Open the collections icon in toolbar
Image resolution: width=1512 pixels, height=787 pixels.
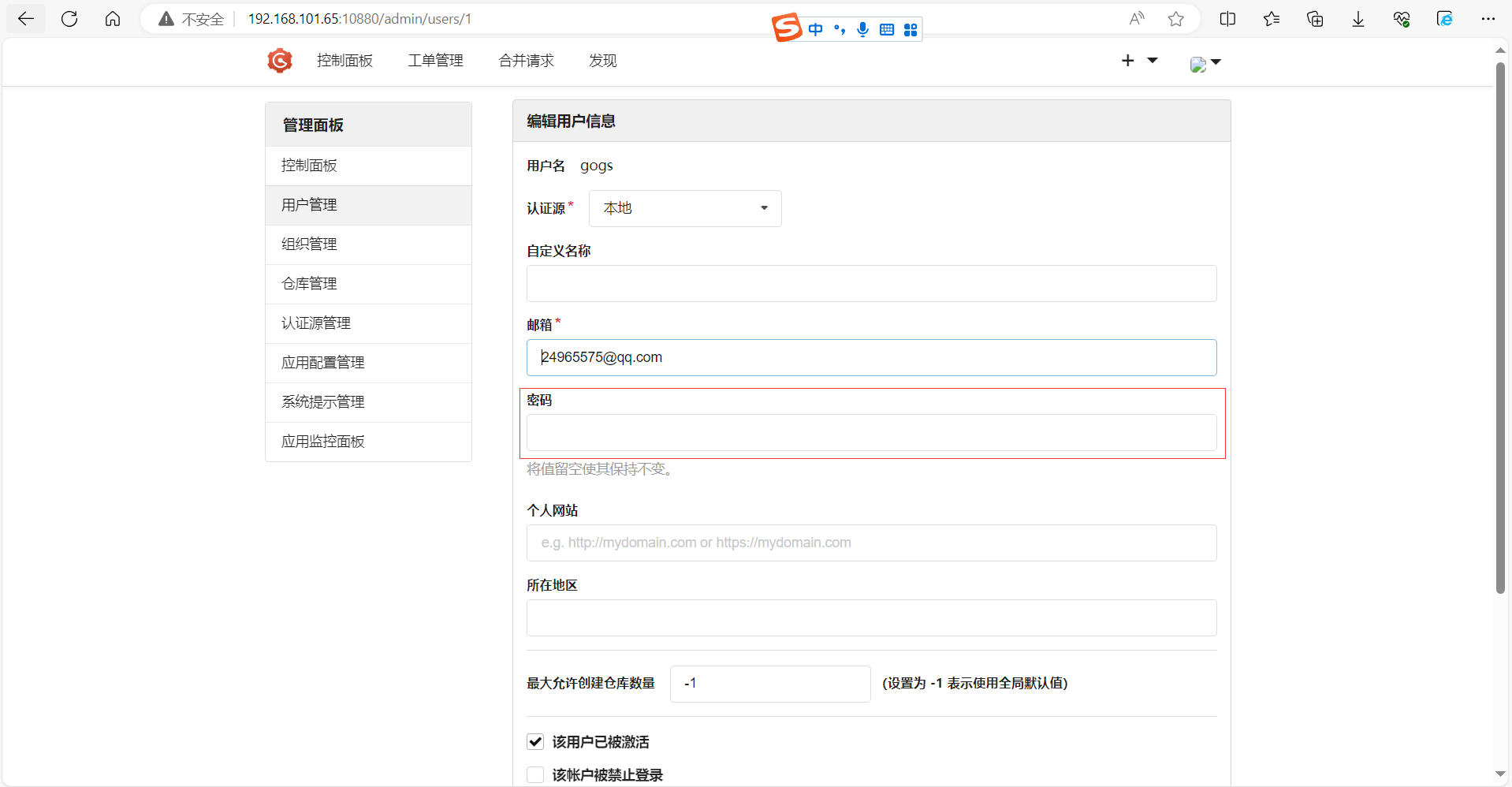[x=1315, y=19]
